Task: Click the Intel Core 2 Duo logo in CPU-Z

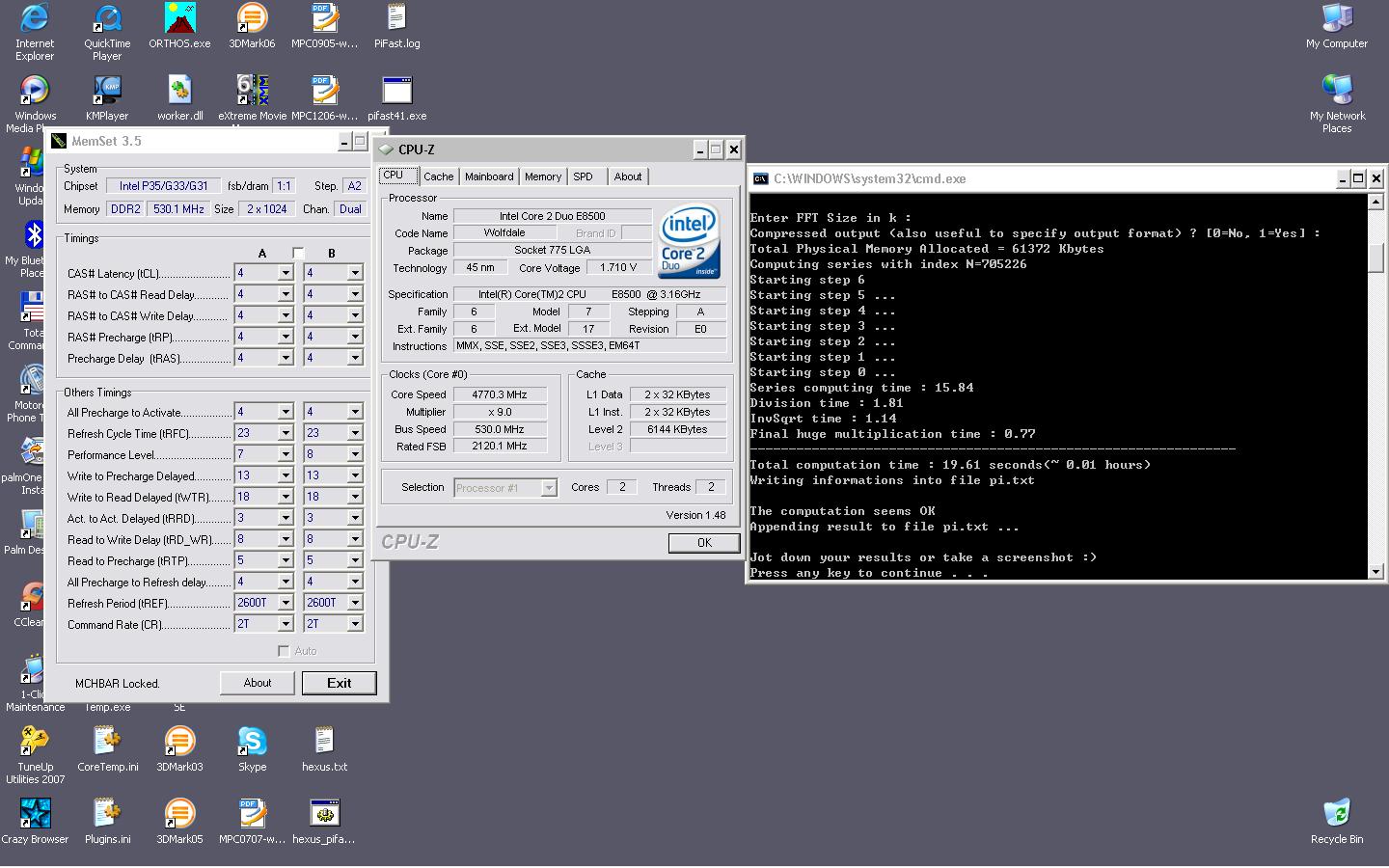Action: click(x=690, y=241)
